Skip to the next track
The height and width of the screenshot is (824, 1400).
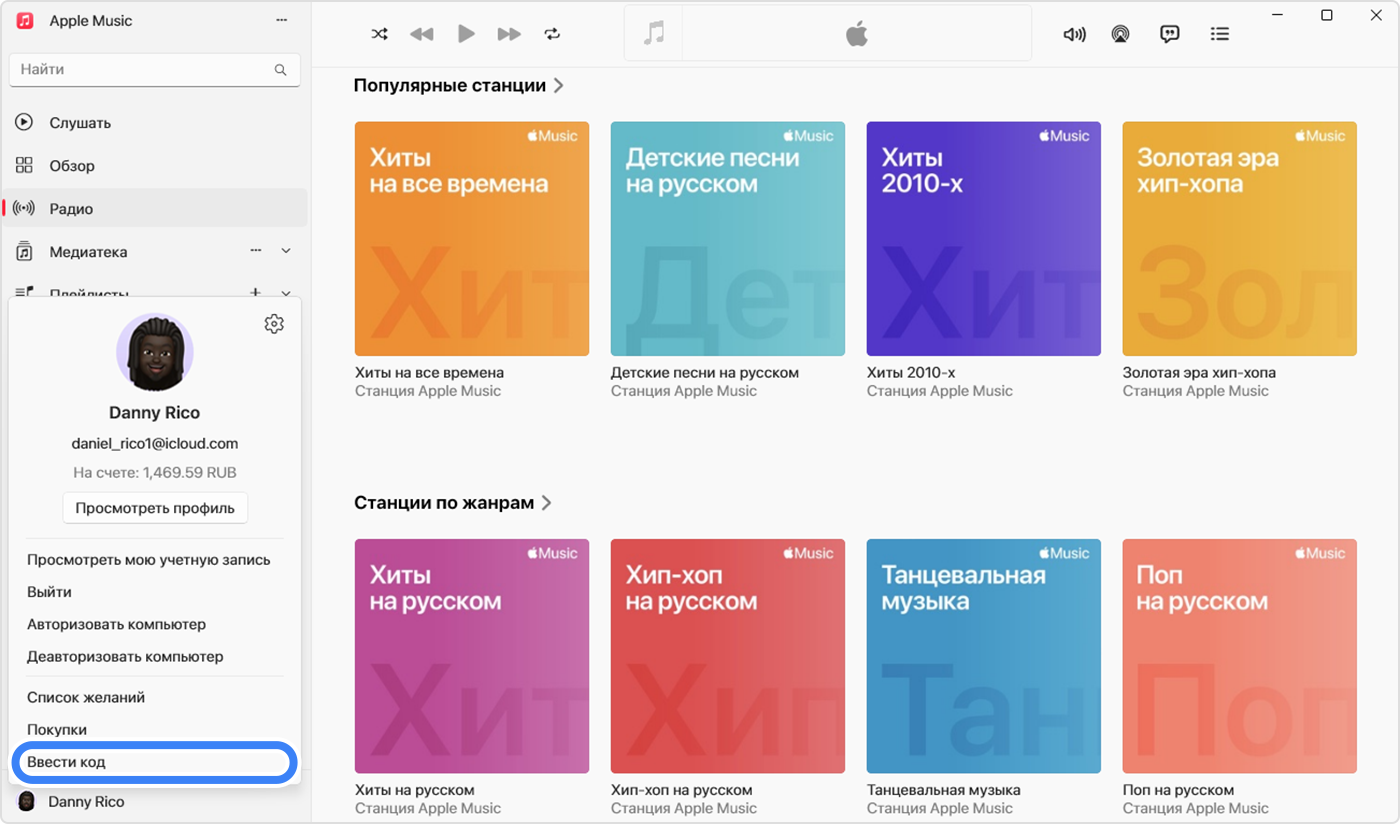tap(509, 34)
